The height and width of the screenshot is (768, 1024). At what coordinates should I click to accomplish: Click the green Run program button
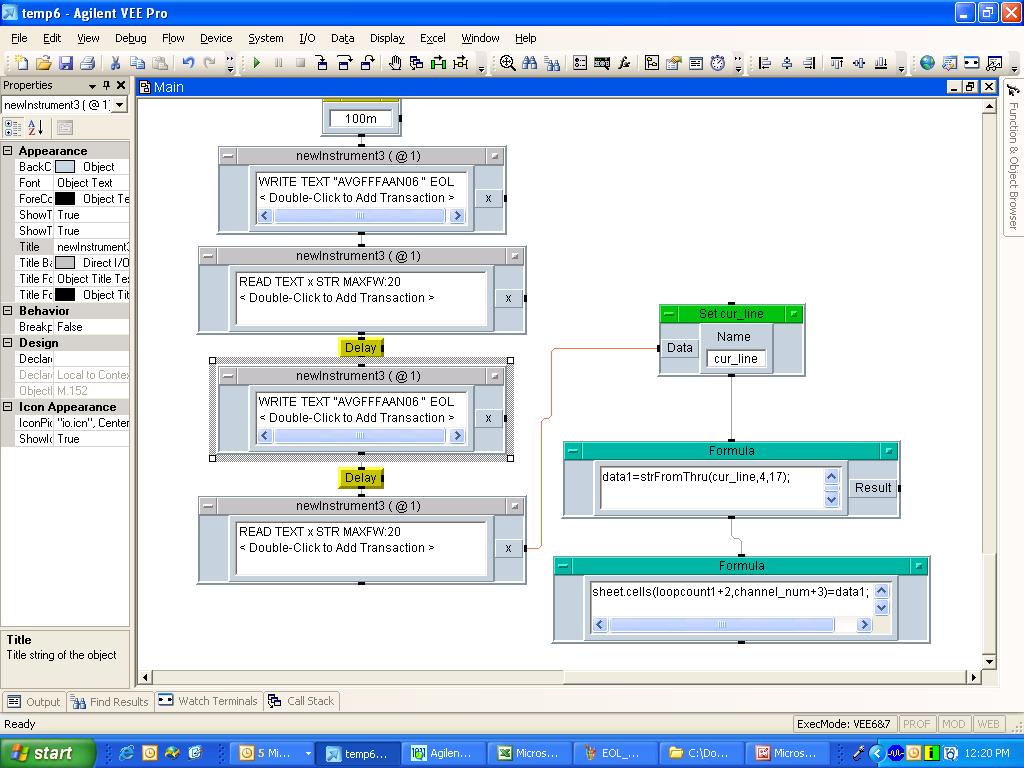[x=256, y=63]
